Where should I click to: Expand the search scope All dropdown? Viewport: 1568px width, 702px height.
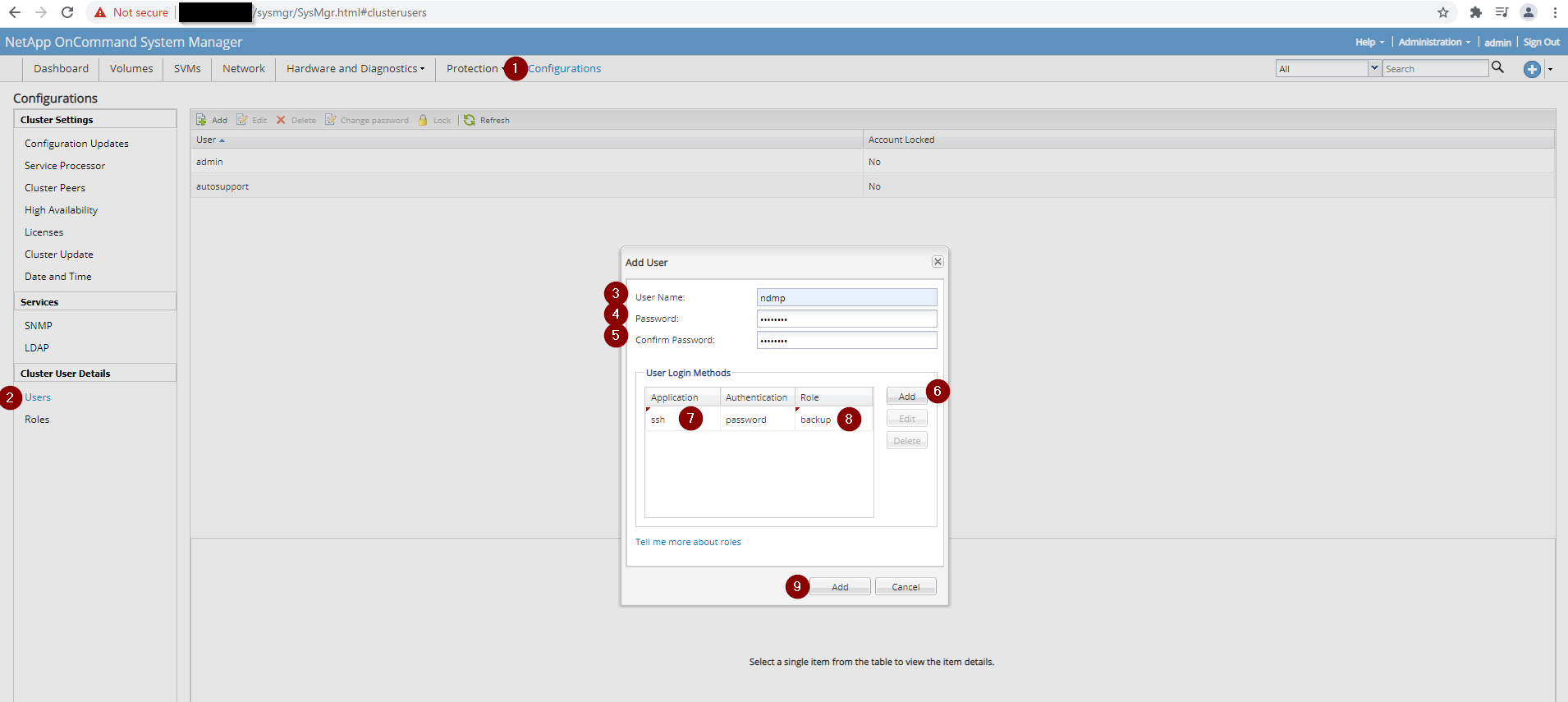click(1373, 68)
